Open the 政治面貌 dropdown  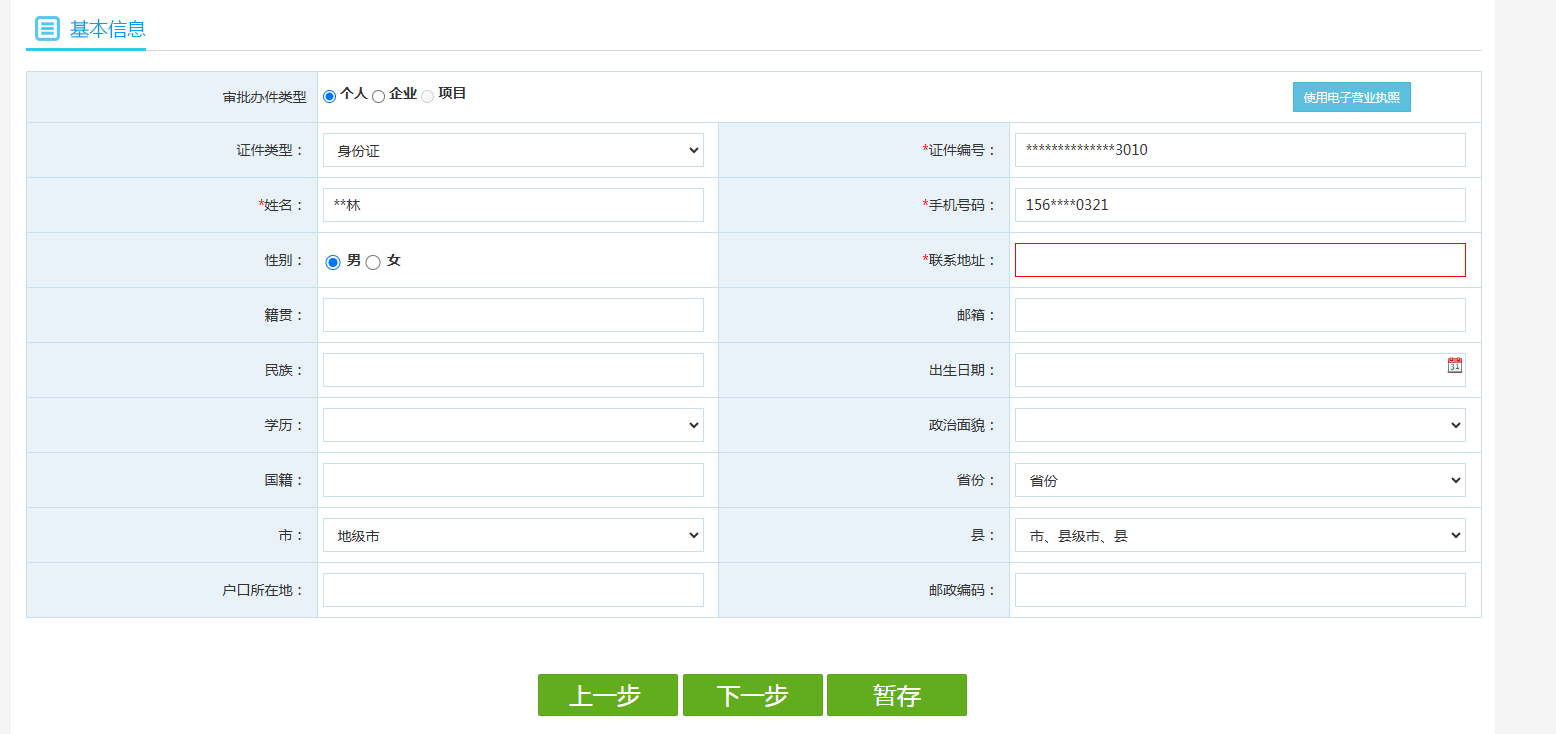(1238, 424)
